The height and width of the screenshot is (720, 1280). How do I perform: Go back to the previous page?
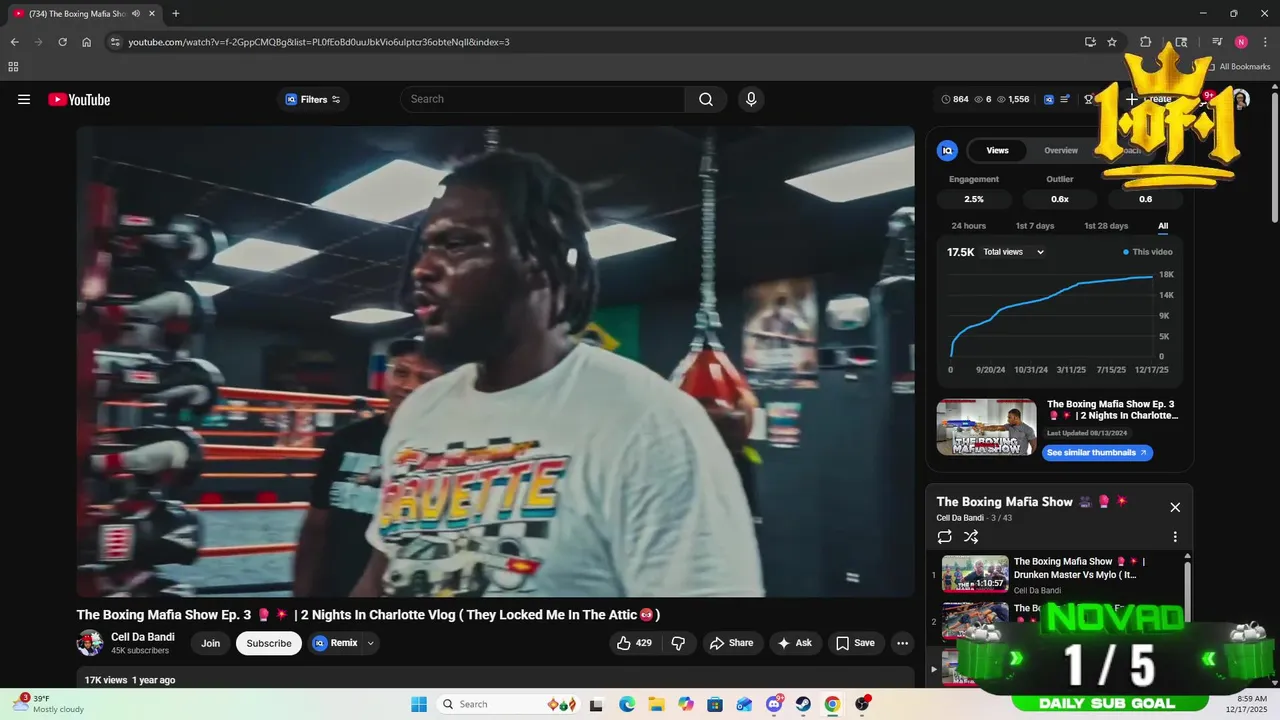point(14,42)
